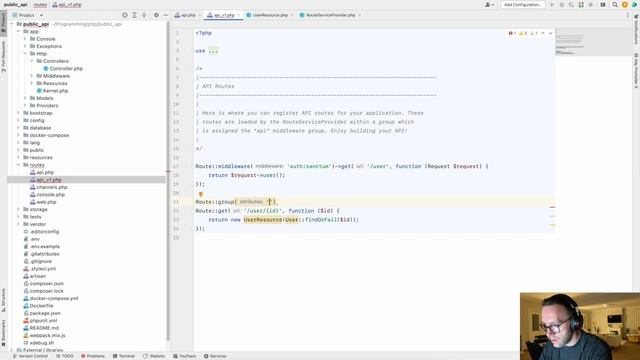
Task: Click Add Configuration button
Action: [523, 5]
